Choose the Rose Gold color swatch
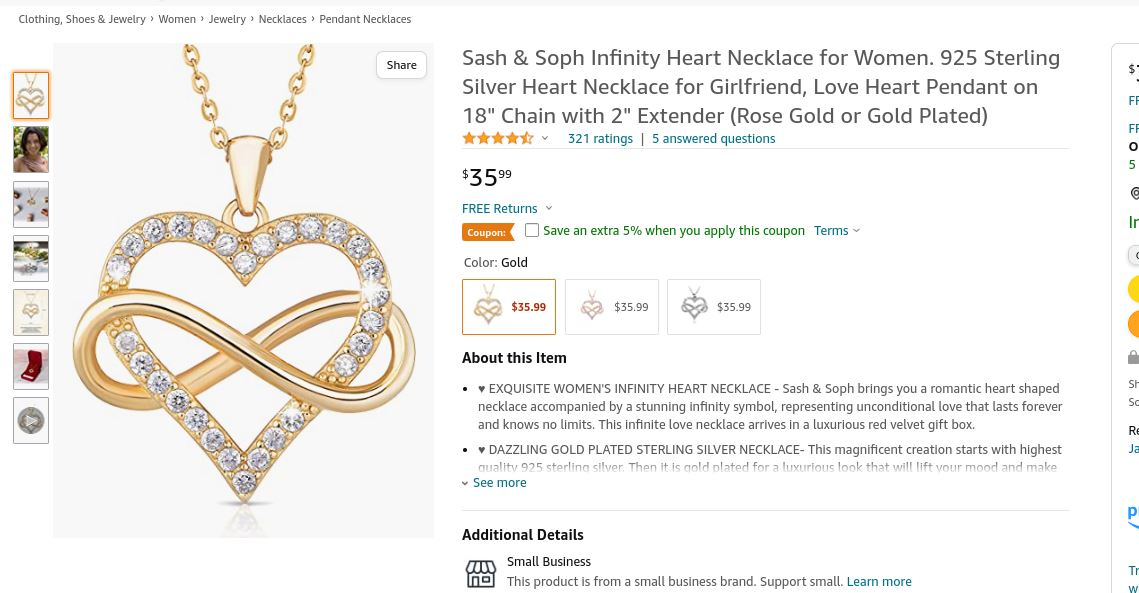The width and height of the screenshot is (1139, 593). point(612,307)
